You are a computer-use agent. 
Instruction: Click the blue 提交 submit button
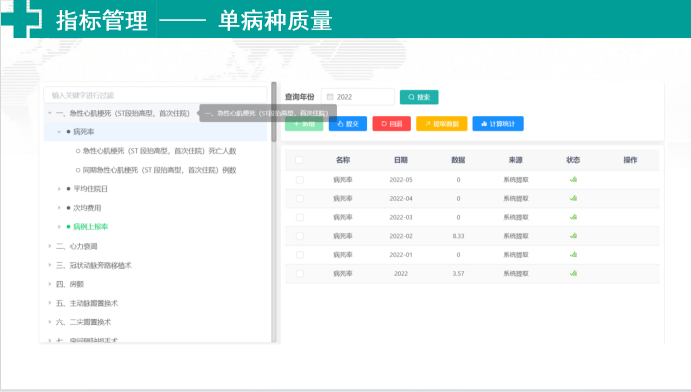[348, 124]
